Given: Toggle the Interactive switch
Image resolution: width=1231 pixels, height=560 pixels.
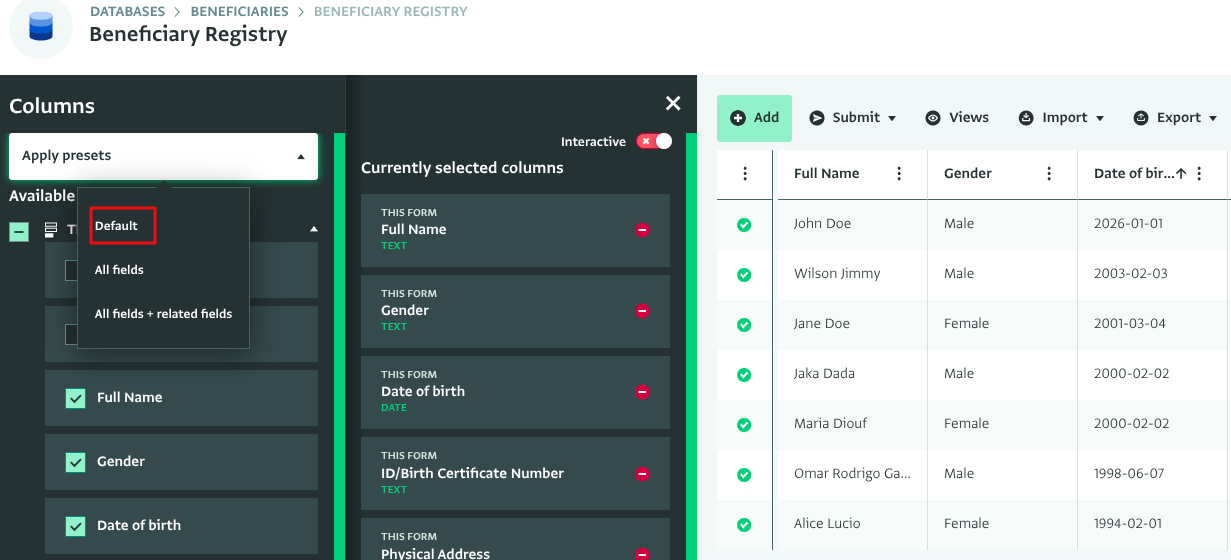Looking at the screenshot, I should pos(654,142).
